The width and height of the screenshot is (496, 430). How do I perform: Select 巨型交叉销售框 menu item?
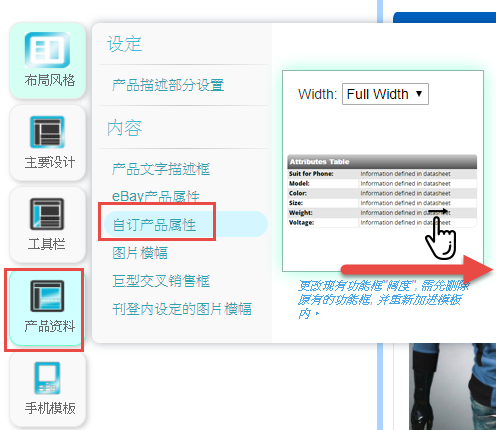click(161, 281)
